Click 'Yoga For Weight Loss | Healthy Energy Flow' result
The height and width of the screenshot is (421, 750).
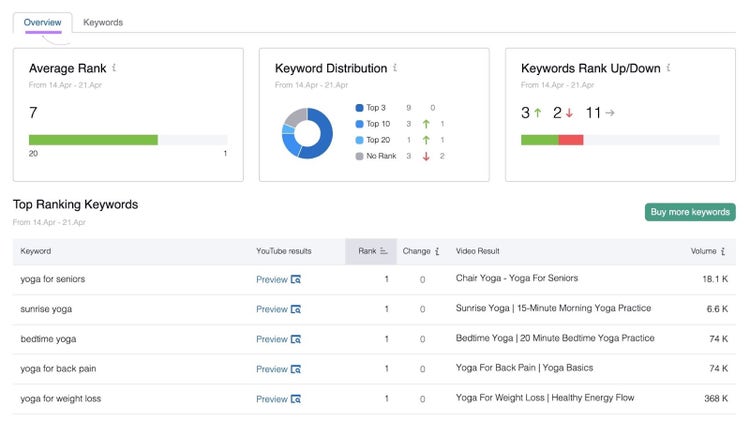pos(545,398)
